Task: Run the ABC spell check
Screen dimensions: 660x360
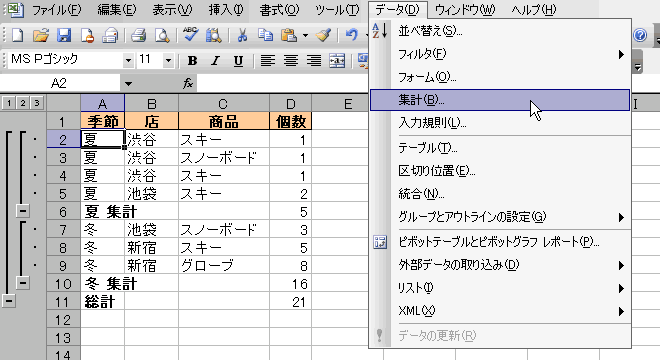Action: tap(191, 35)
